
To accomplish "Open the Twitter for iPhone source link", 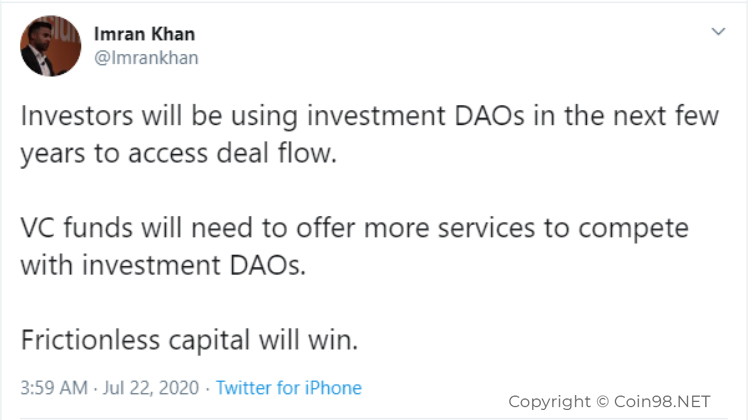I will pos(289,387).
